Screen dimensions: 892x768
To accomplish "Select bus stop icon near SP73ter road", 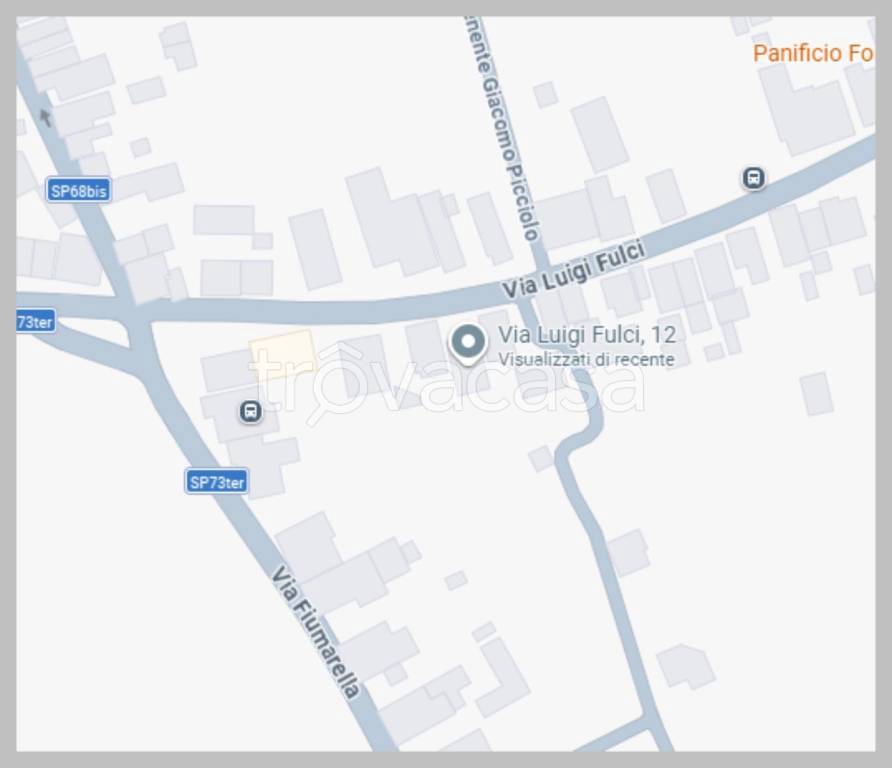I will tap(250, 411).
